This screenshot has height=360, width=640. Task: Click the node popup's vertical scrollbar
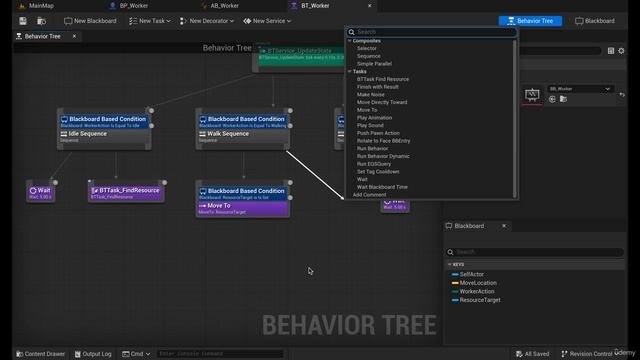tap(515, 118)
